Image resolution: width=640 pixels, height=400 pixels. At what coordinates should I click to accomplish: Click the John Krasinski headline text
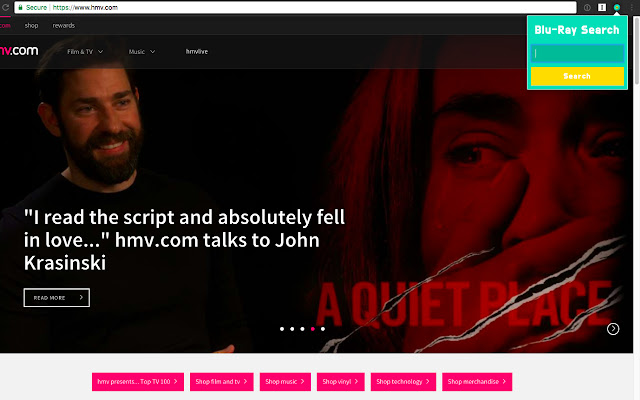[x=184, y=240]
